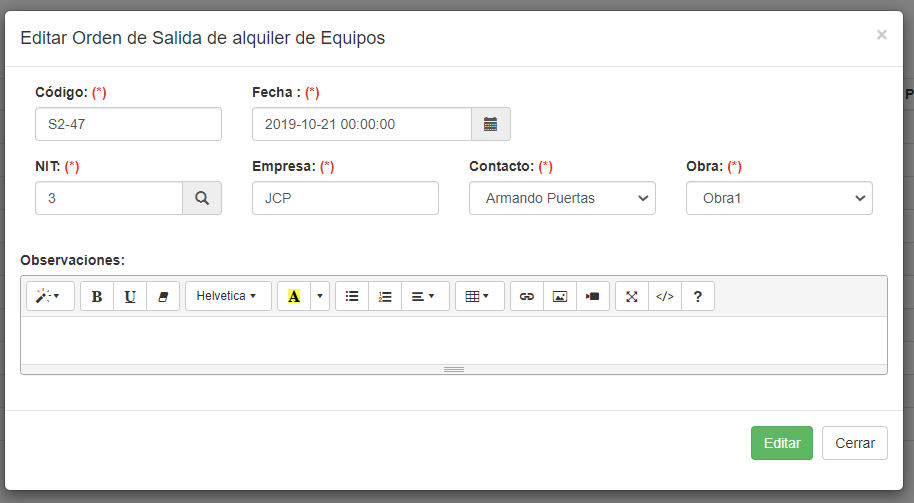Screen dimensions: 914x503
Task: Open the calendar date picker icon
Action: [490, 124]
